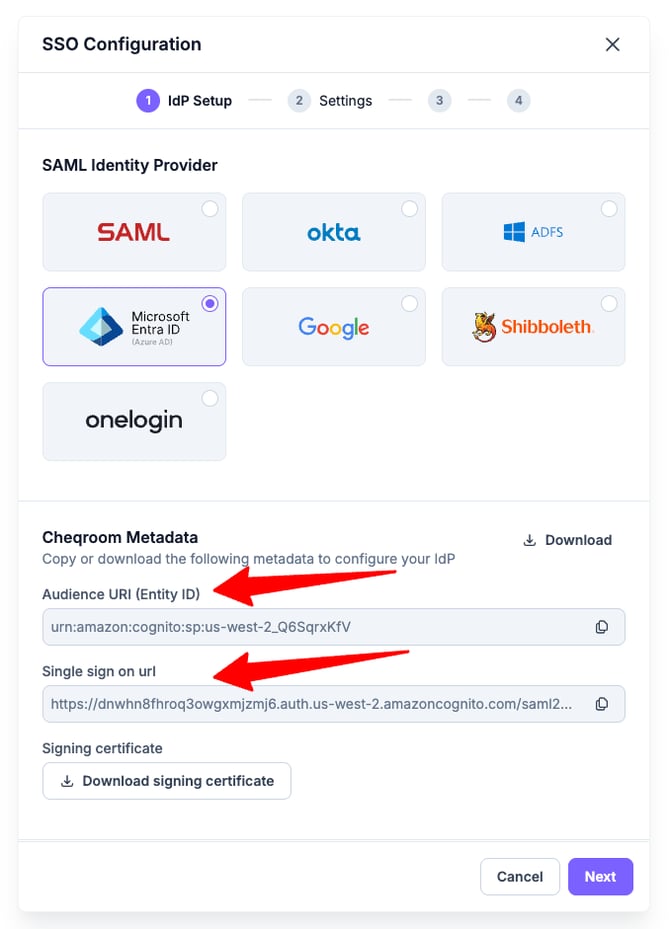Download the Cheqroom metadata
This screenshot has height=929, width=670.
tap(567, 540)
